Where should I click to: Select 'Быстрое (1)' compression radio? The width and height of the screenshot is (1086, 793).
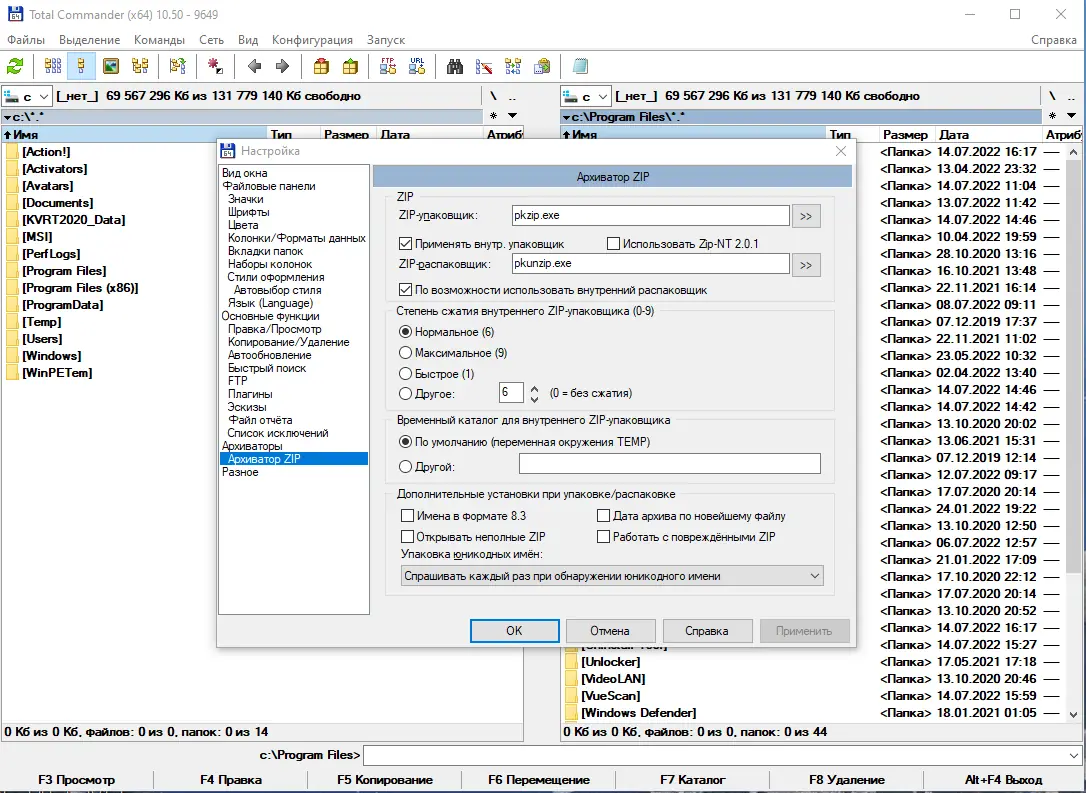click(x=406, y=374)
